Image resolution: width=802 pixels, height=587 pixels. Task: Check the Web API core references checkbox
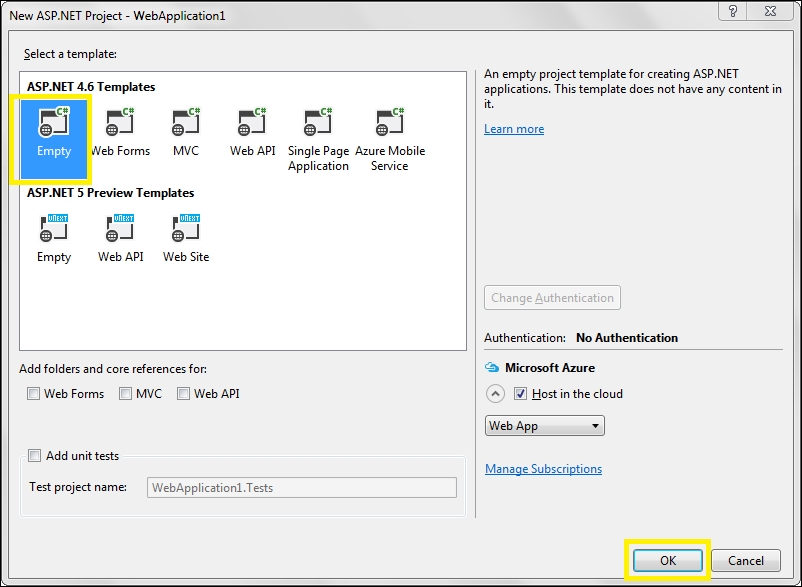click(x=183, y=394)
